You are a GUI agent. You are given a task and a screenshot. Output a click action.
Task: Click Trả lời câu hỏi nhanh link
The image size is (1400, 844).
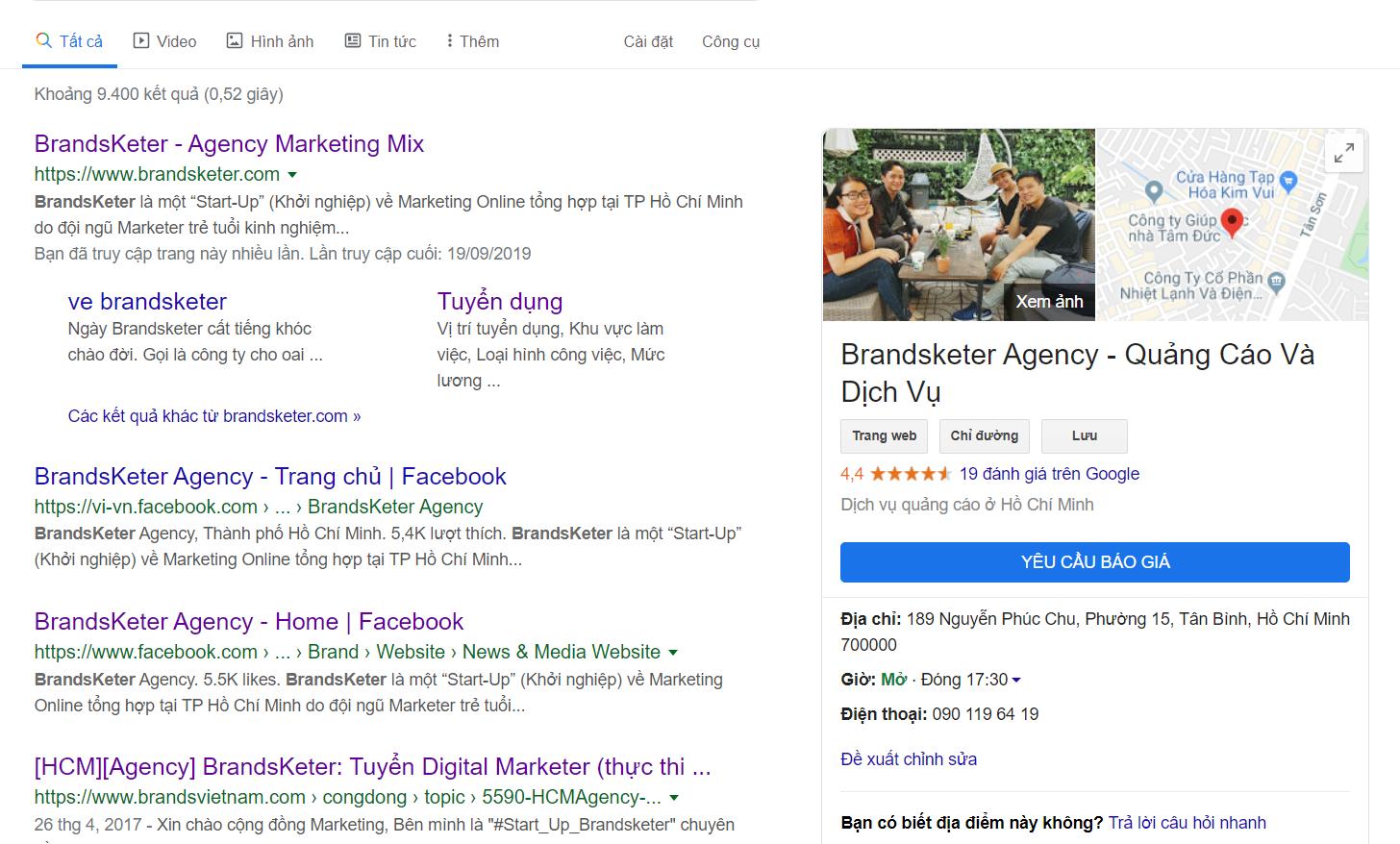(1187, 823)
